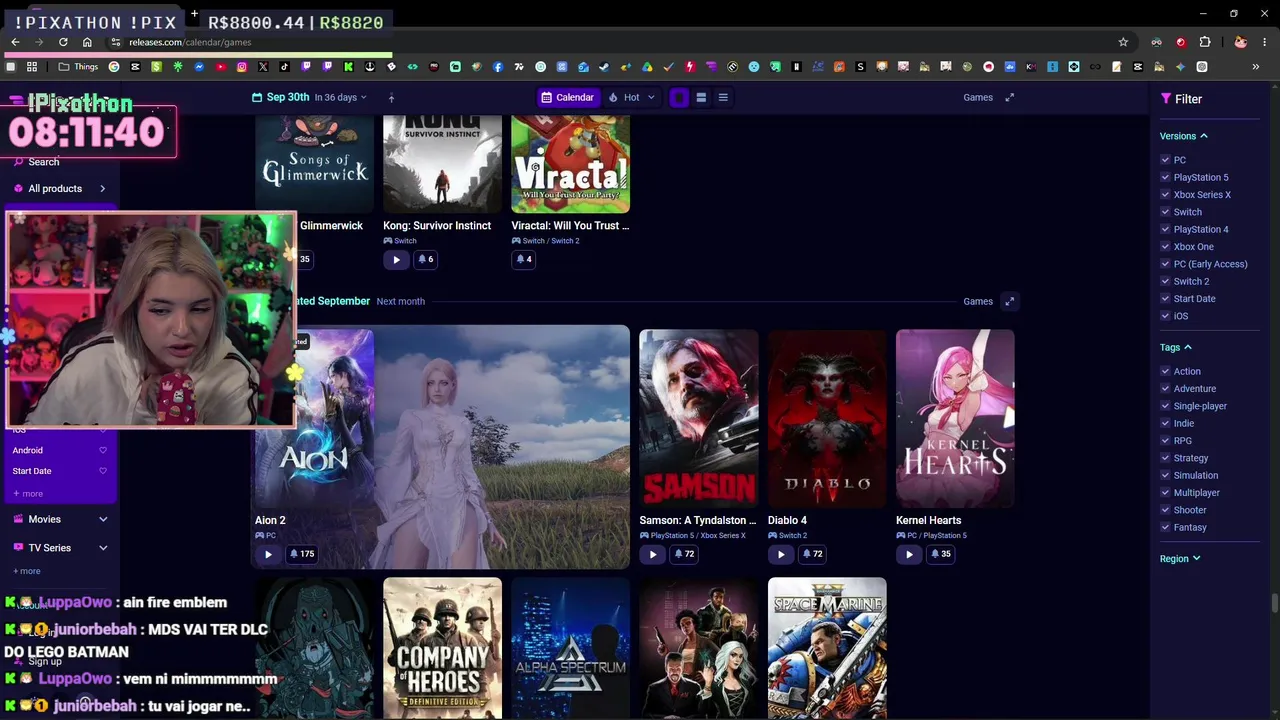Expand the September section with the fullscreen arrows
Screen dimensions: 1280x720
1009,301
